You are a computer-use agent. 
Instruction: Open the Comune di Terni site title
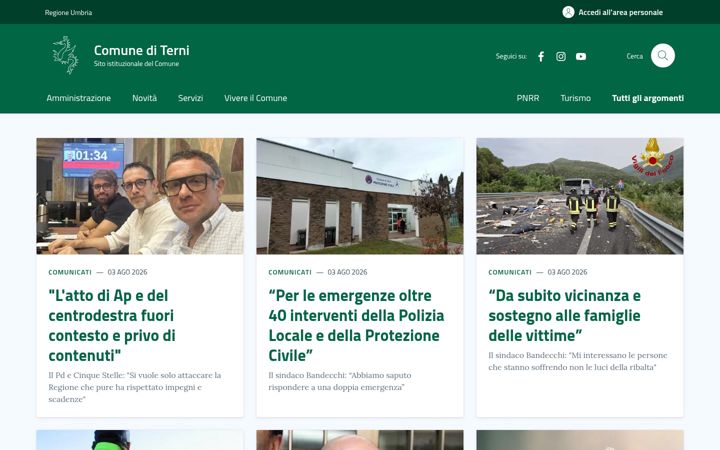pyautogui.click(x=141, y=50)
